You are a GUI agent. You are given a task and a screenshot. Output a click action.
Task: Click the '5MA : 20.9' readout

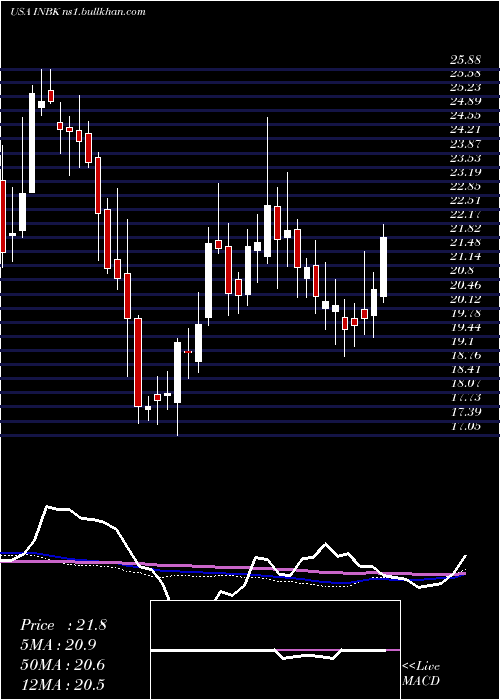(58, 645)
